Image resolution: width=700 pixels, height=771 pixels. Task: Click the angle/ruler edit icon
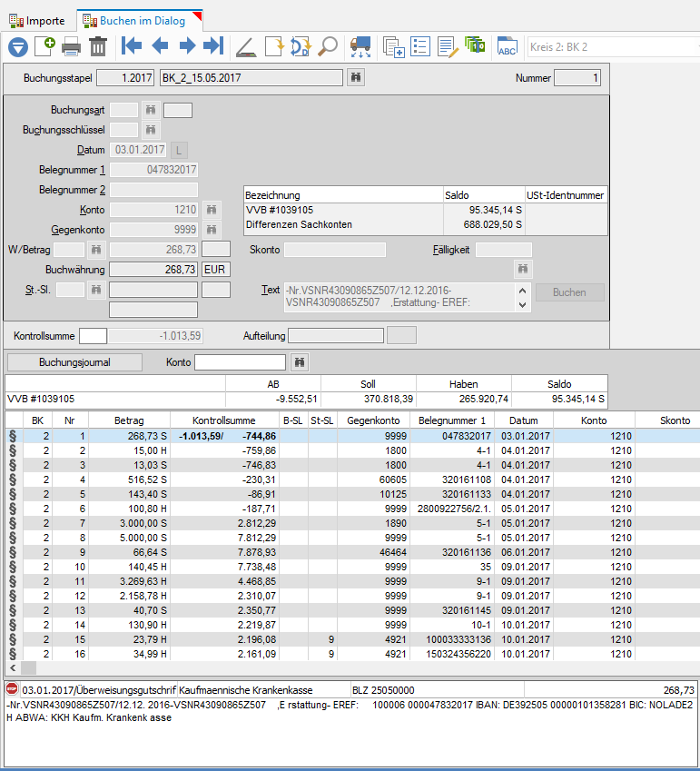coord(246,47)
